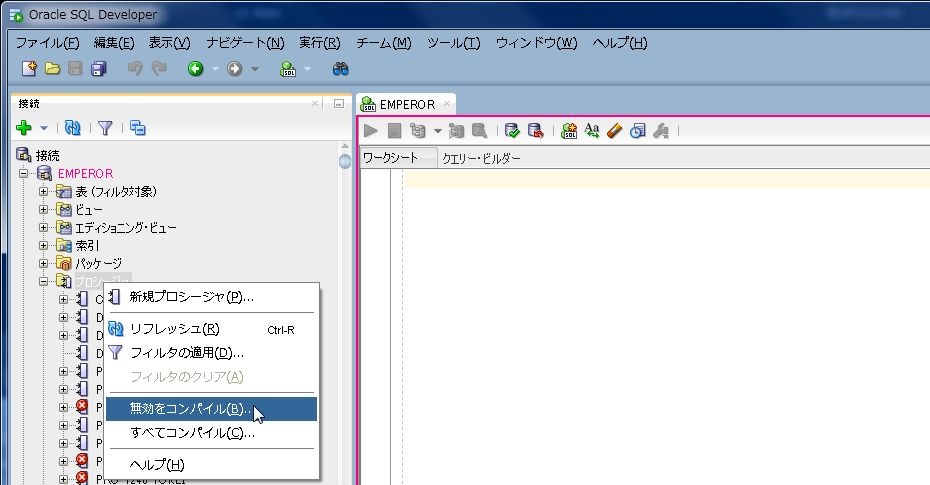
Task: Click the binoculars Find DB Object icon
Action: 340,69
